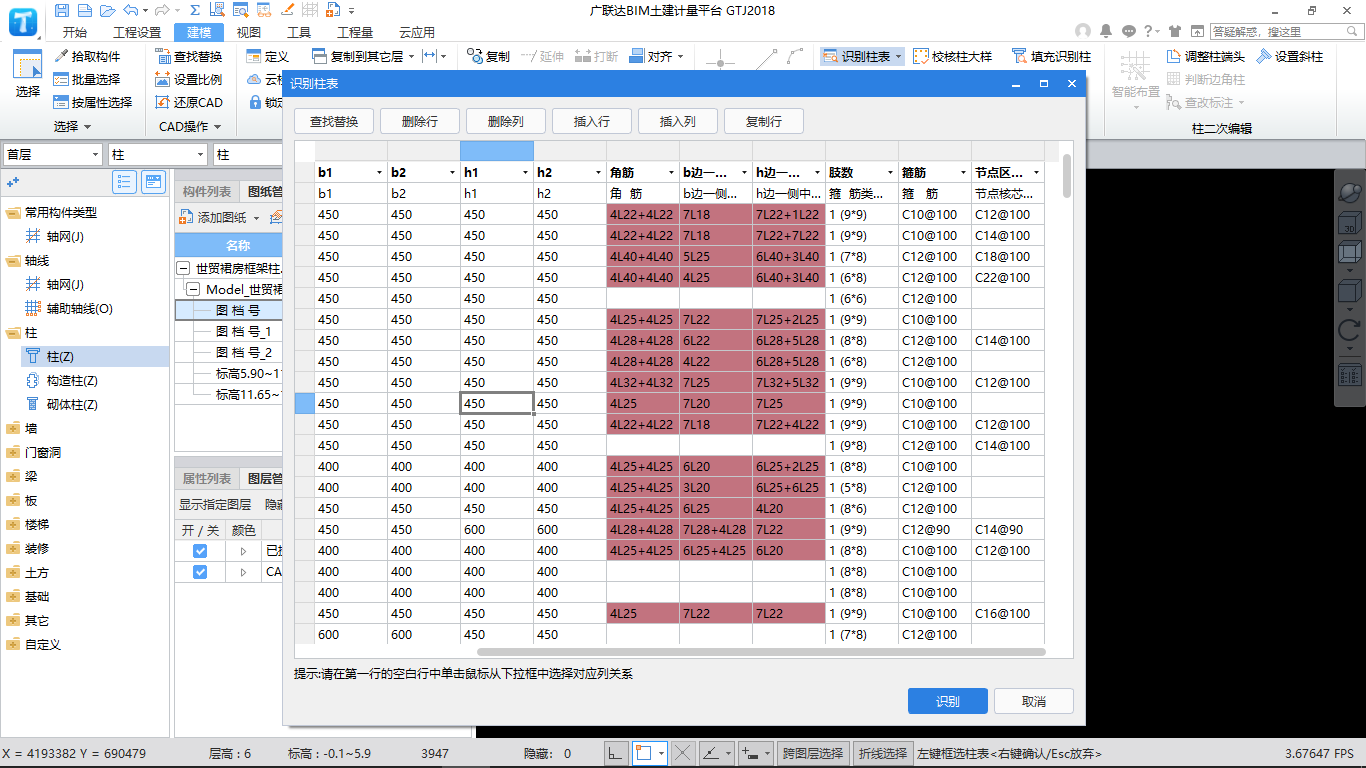
Task: Click 取消 to cancel the dialog
Action: [x=1034, y=701]
